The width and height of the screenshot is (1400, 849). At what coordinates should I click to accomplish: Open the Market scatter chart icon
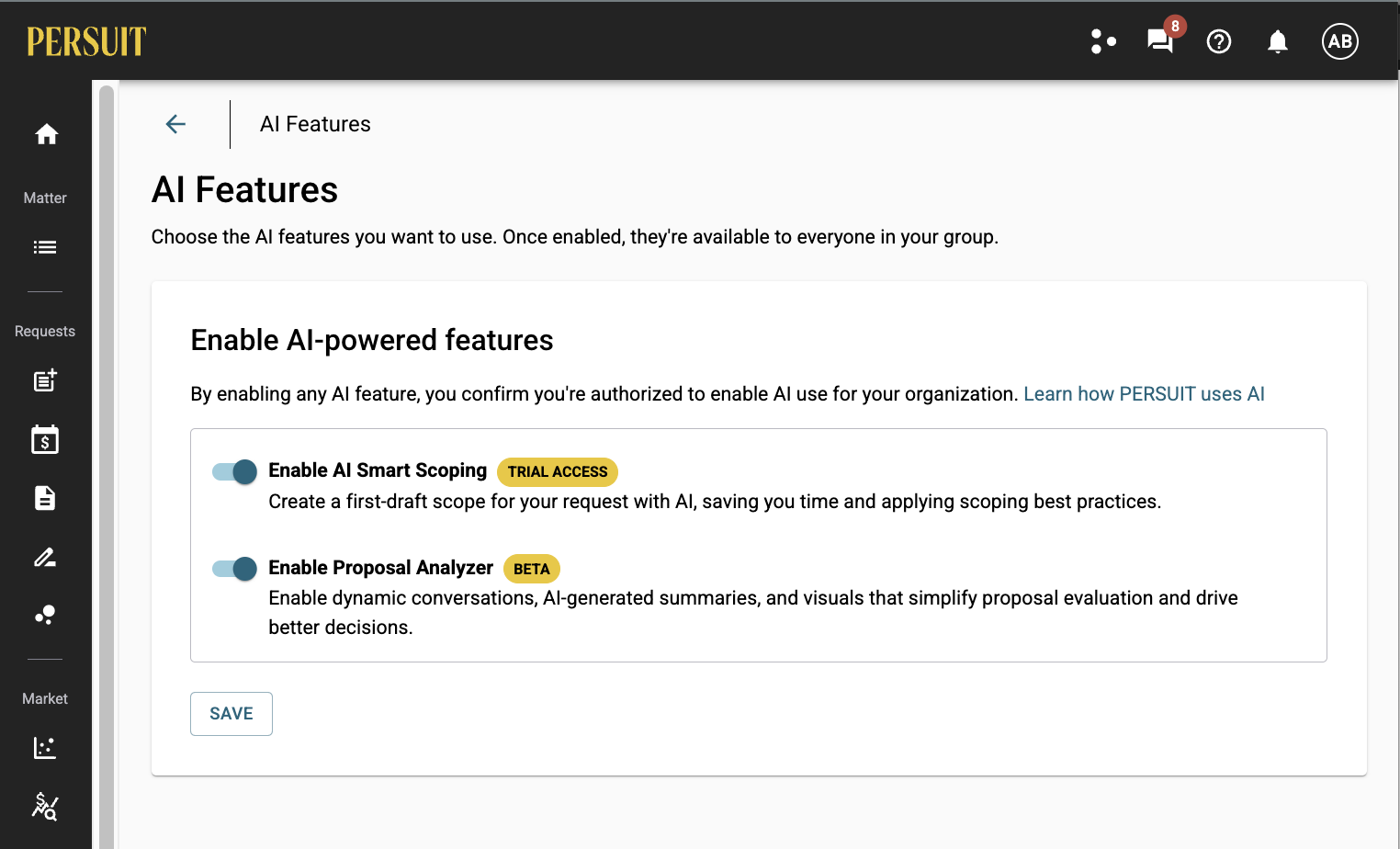pos(45,748)
